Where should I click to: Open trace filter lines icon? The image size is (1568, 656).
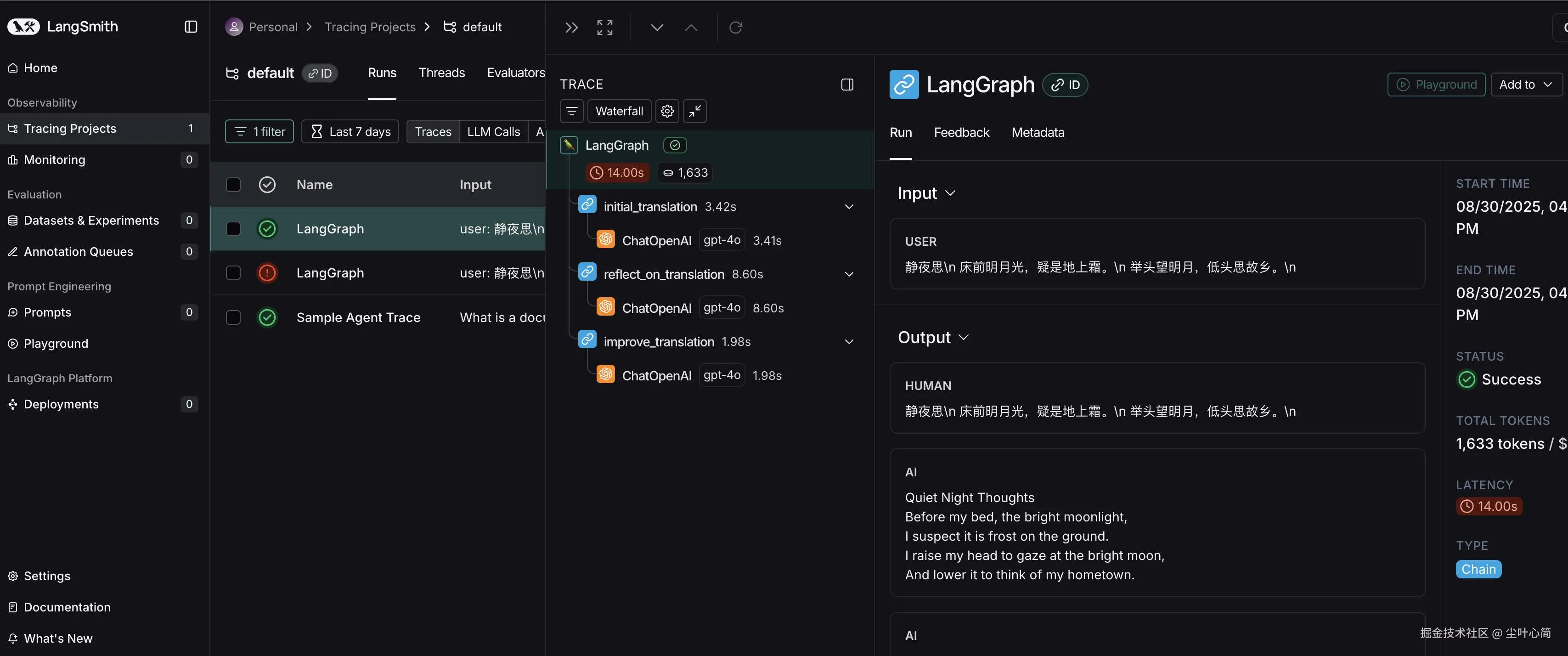point(571,112)
